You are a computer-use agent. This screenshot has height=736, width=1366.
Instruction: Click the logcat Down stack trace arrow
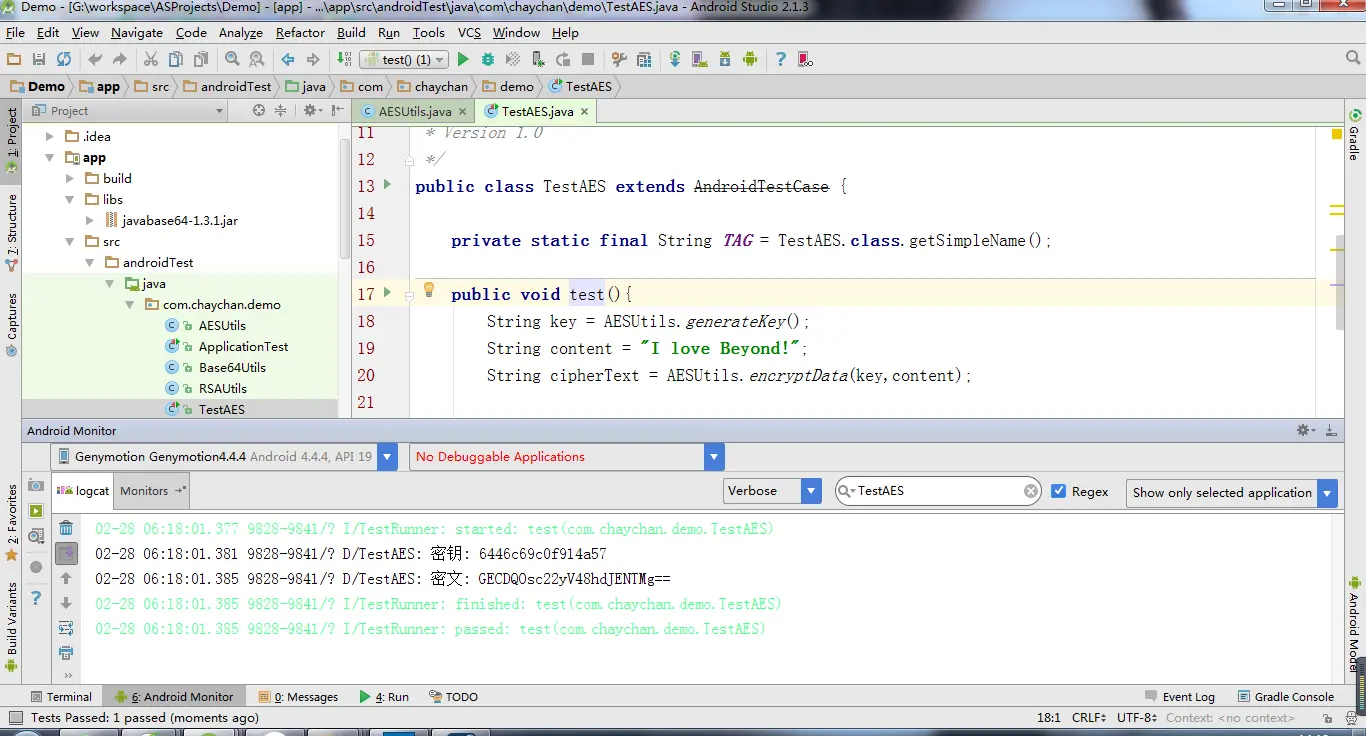66,603
